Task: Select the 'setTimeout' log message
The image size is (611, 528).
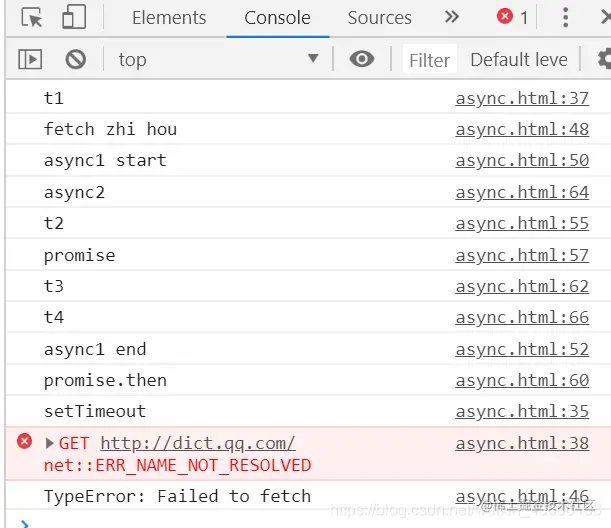Action: point(95,411)
